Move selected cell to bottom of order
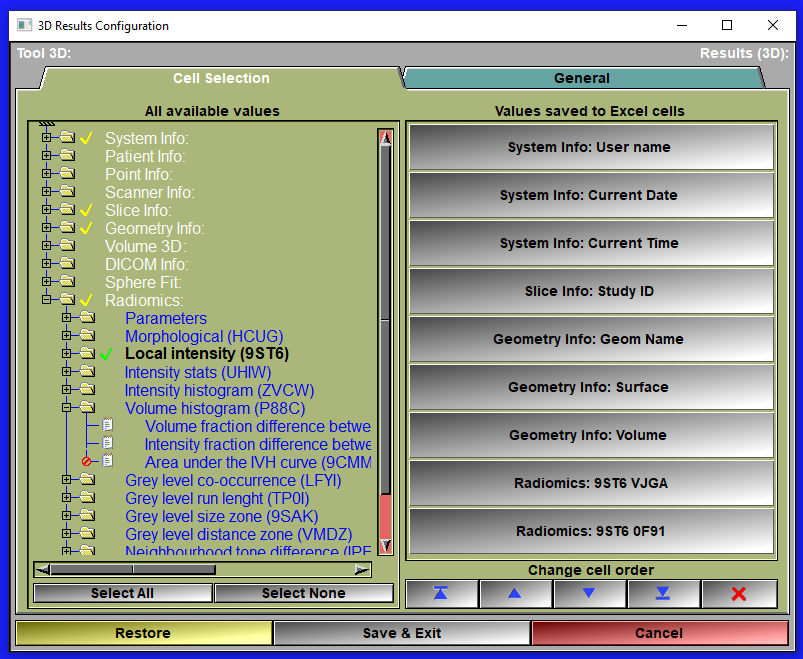803x659 pixels. 663,593
